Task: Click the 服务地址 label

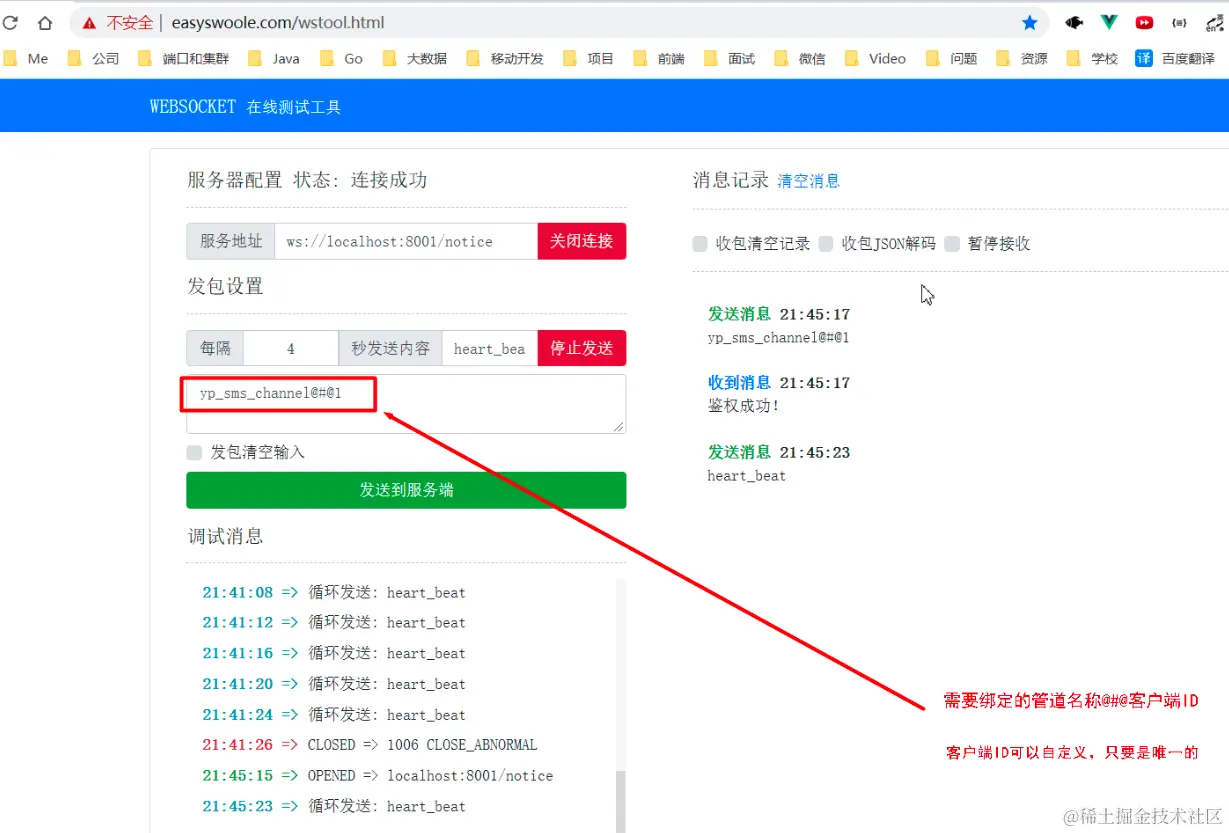Action: click(231, 241)
